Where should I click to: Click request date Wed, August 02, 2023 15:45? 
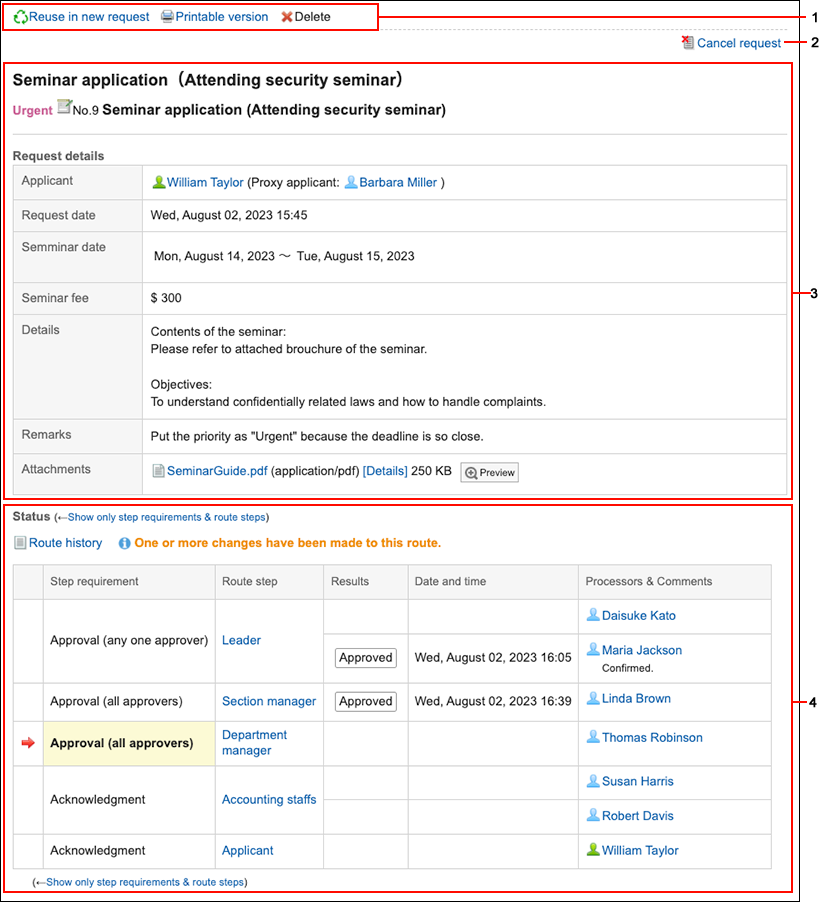(x=228, y=215)
